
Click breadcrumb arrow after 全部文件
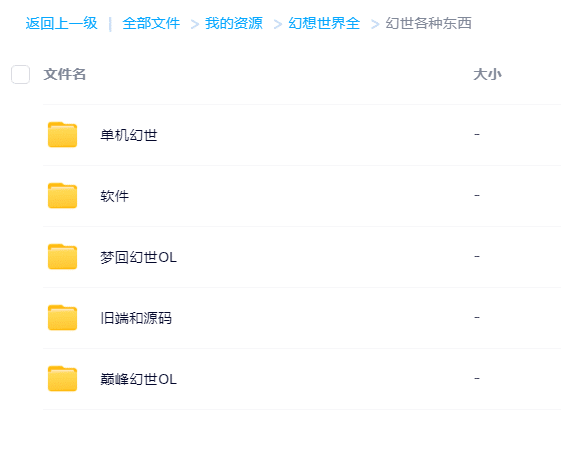click(195, 24)
